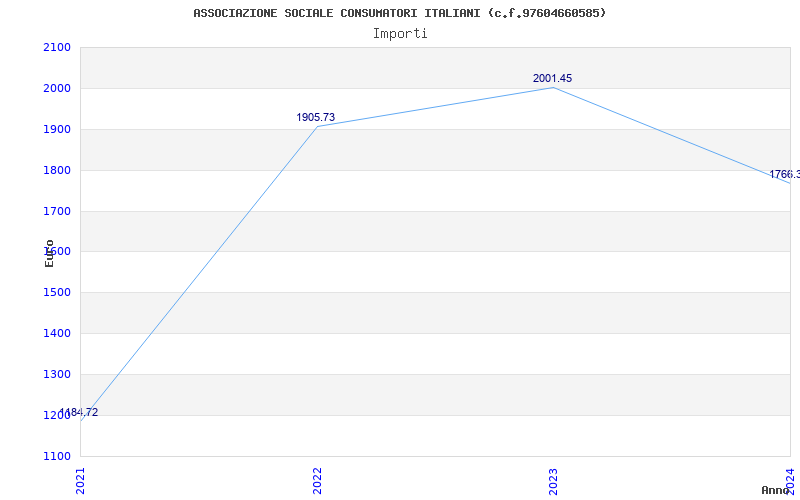Viewport: 800px width, 500px height.
Task: Click the 1300 y-axis tick label
Action: coord(57,374)
